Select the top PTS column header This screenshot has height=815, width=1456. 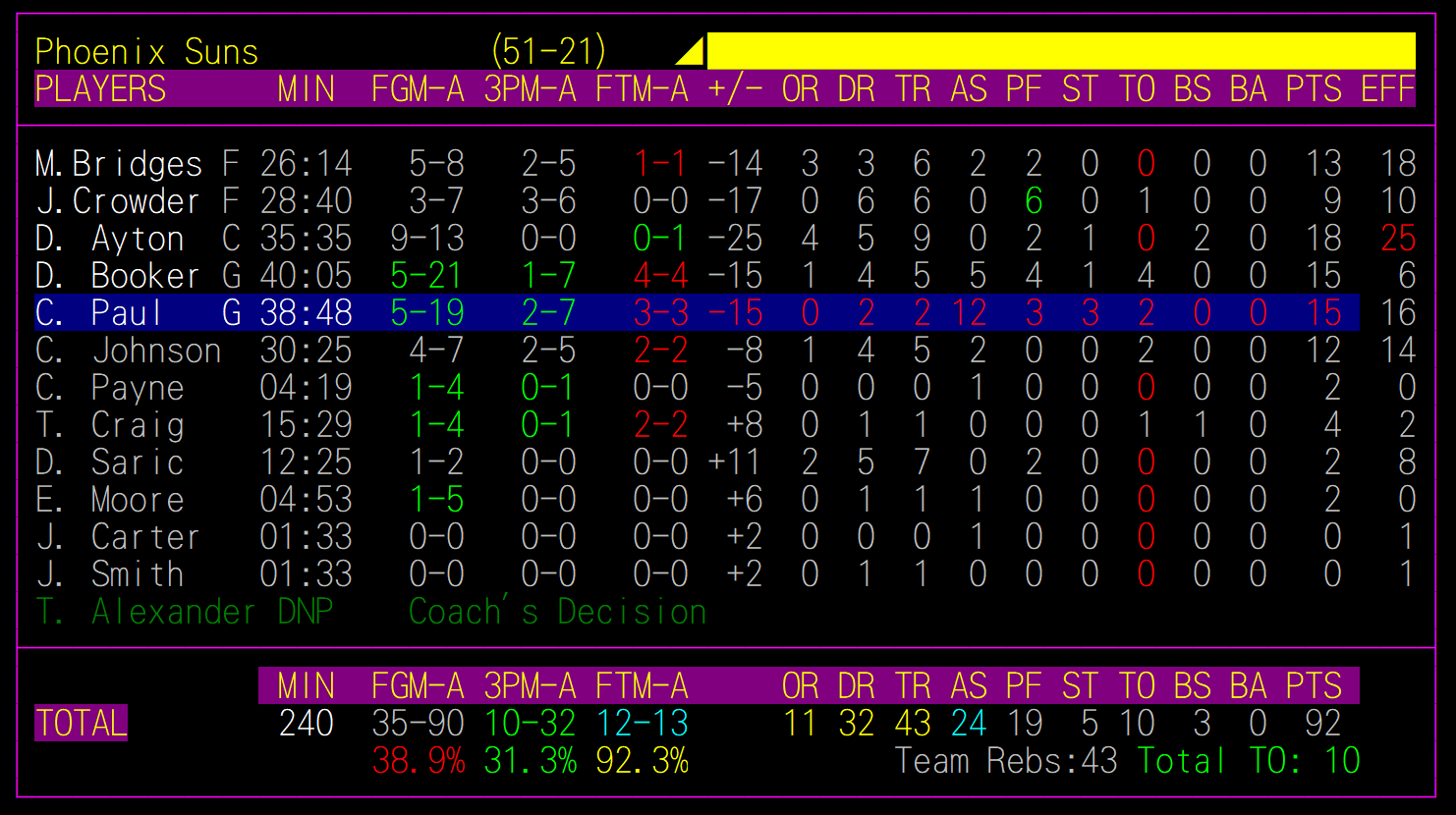click(1314, 89)
